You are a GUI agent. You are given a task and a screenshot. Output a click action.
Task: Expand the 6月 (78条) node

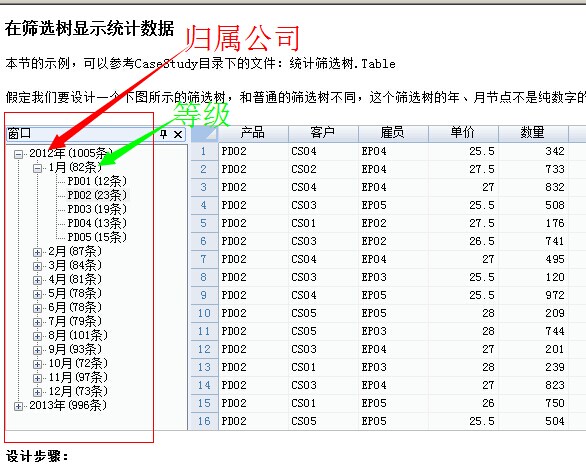click(37, 308)
